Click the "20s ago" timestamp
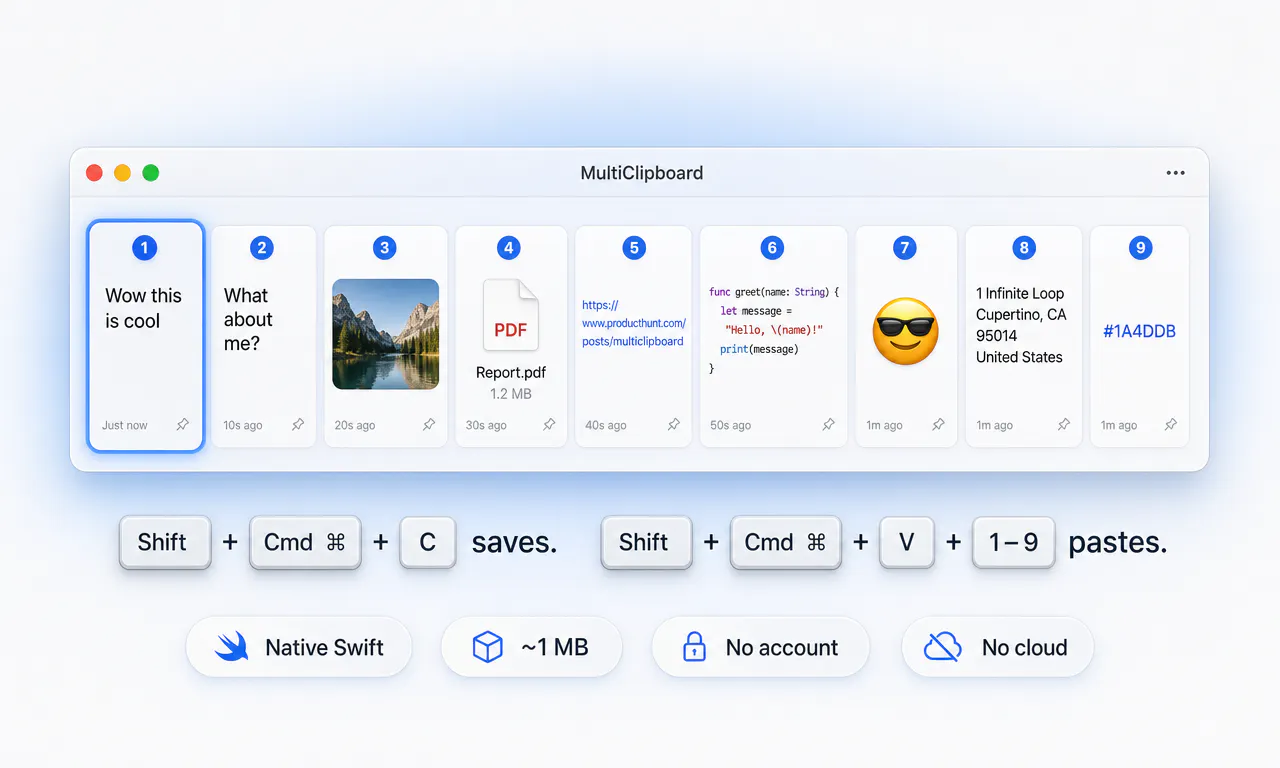1280x768 pixels. (355, 425)
